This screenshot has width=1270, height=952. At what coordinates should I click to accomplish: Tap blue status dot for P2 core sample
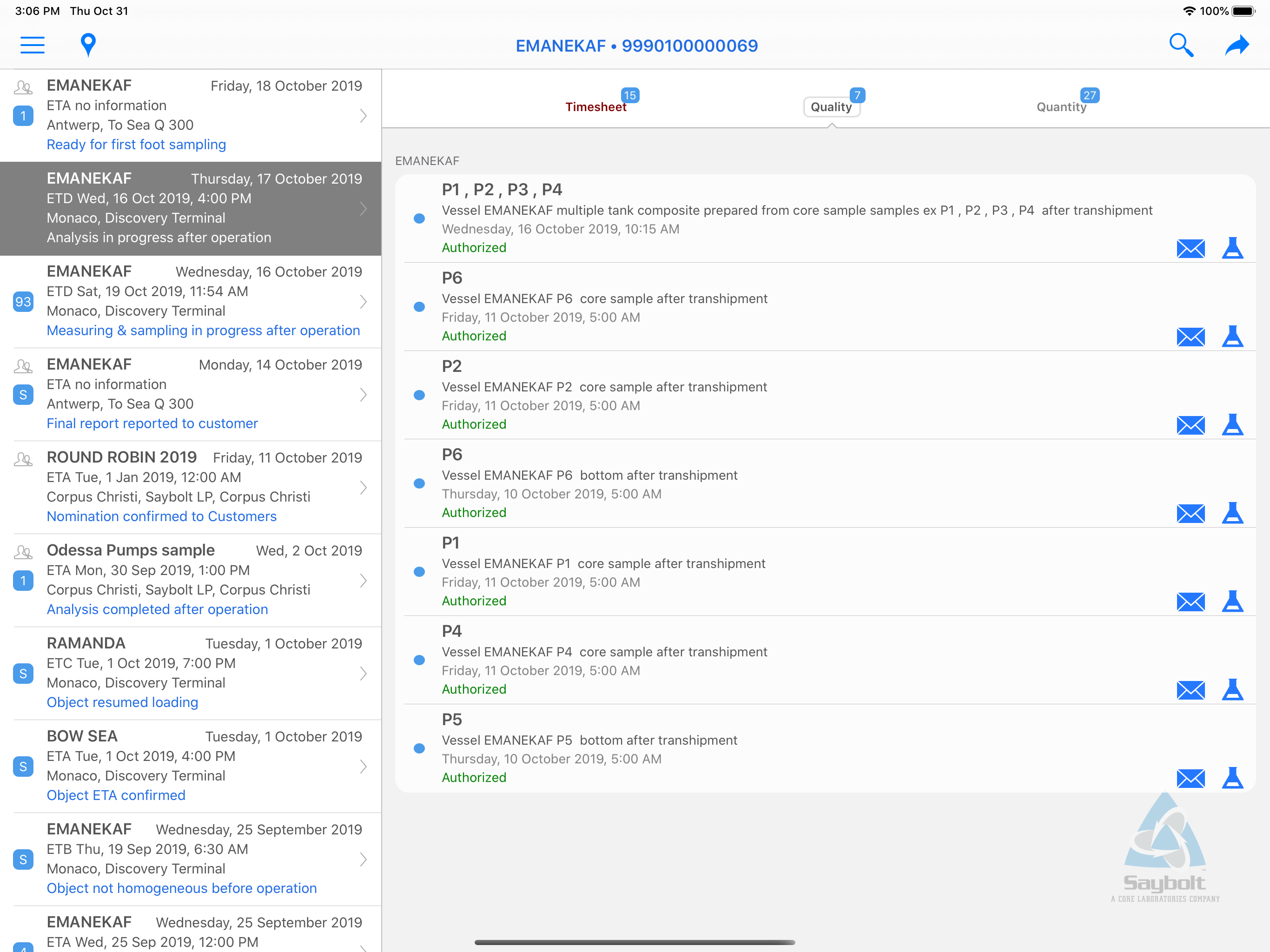point(419,396)
